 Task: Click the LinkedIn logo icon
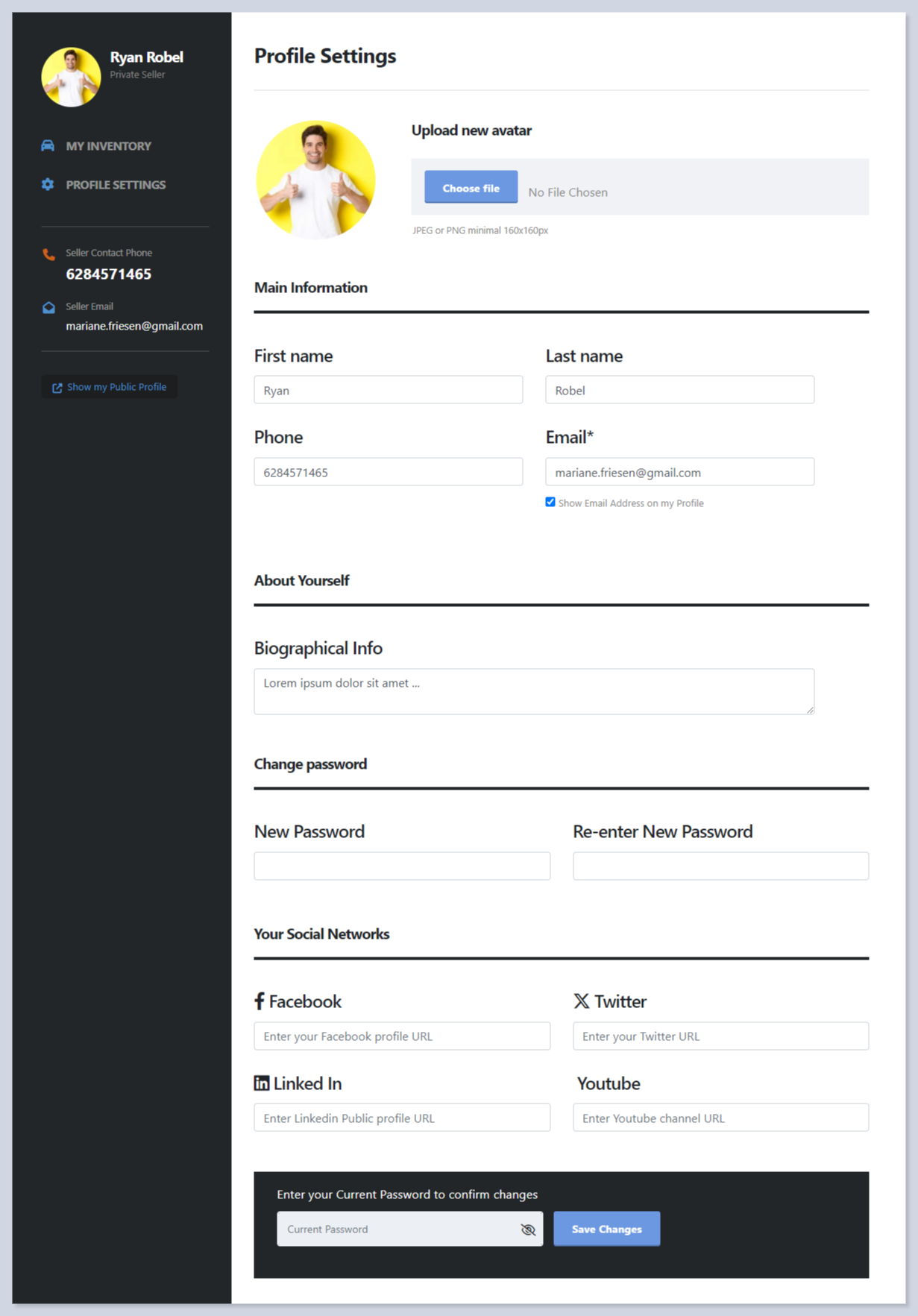coord(262,1083)
